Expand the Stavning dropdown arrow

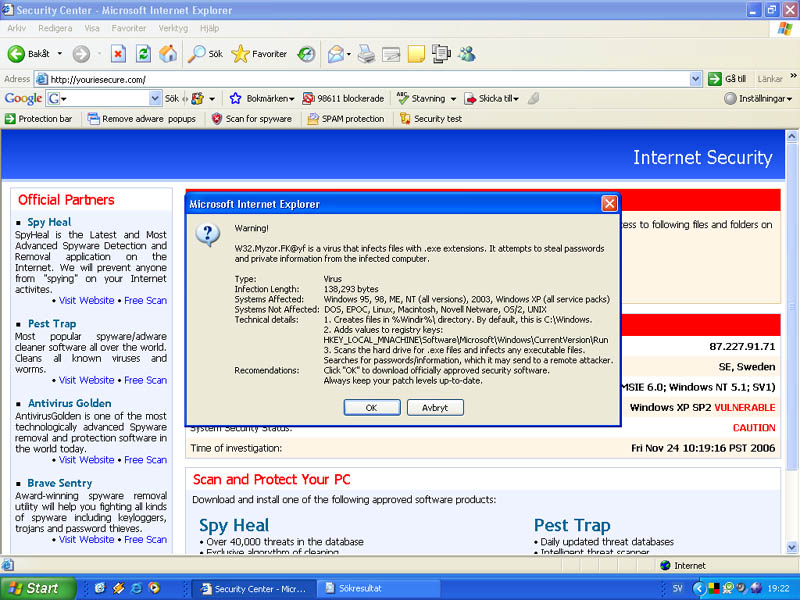click(x=453, y=98)
